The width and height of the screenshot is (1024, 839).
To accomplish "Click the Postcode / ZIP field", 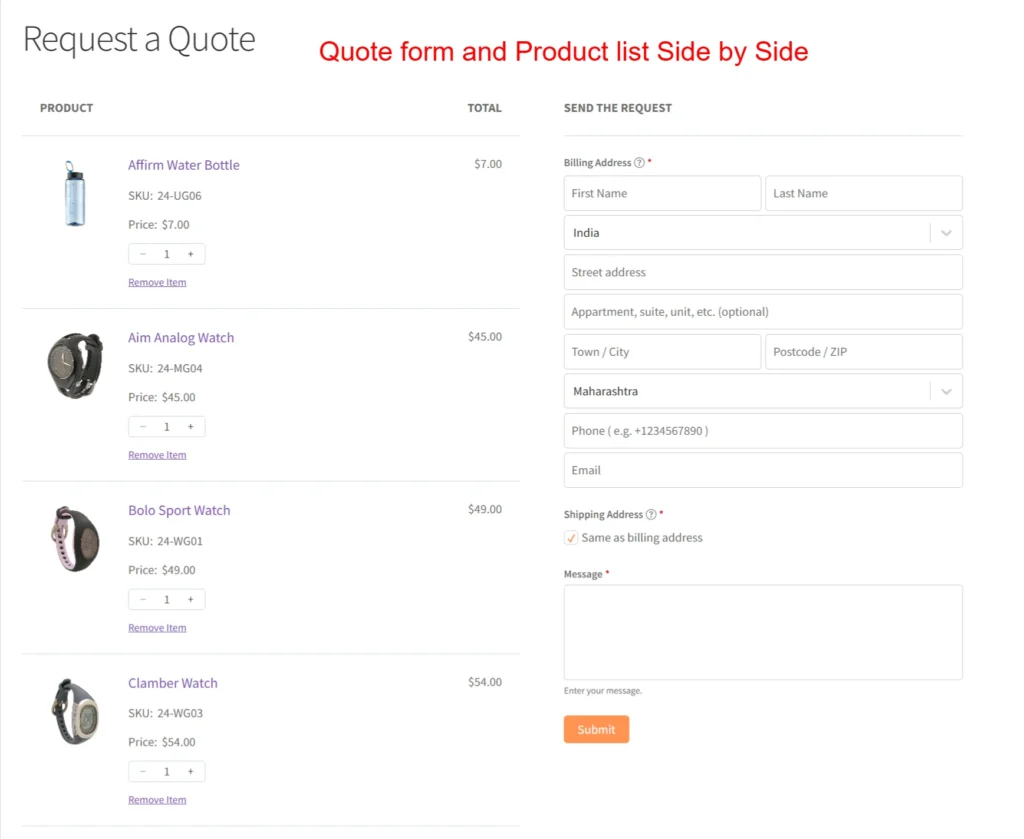I will [x=863, y=351].
